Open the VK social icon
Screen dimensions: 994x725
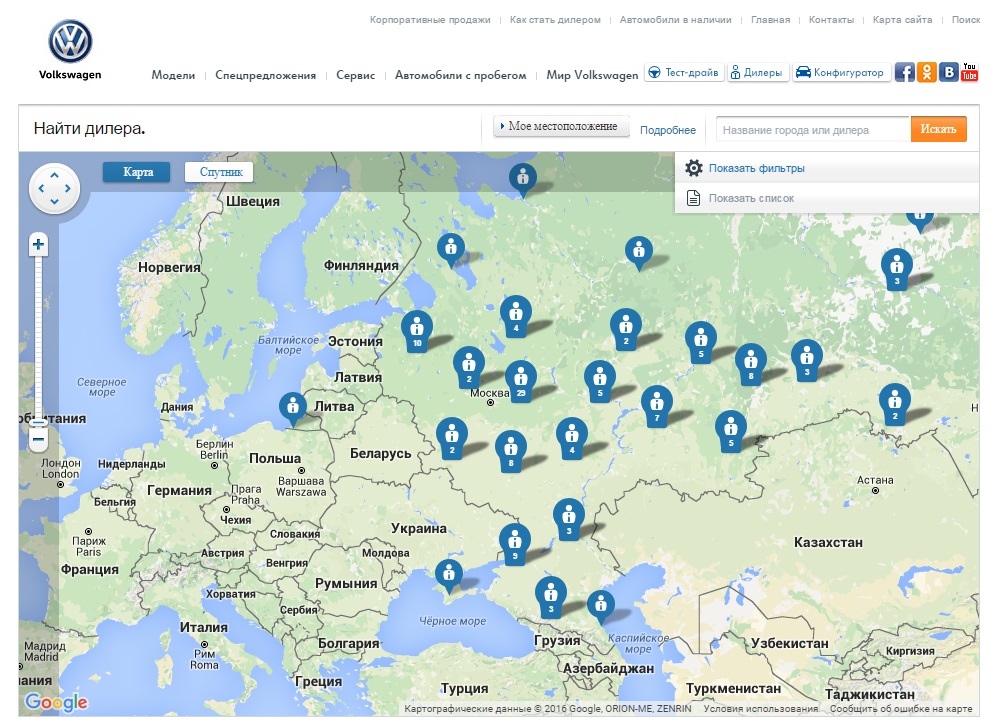948,72
